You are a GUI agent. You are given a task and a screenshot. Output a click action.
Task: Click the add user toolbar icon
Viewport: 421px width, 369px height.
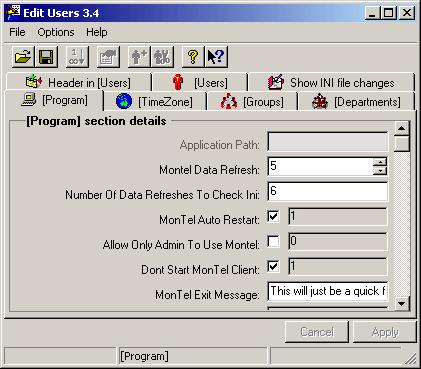(139, 57)
